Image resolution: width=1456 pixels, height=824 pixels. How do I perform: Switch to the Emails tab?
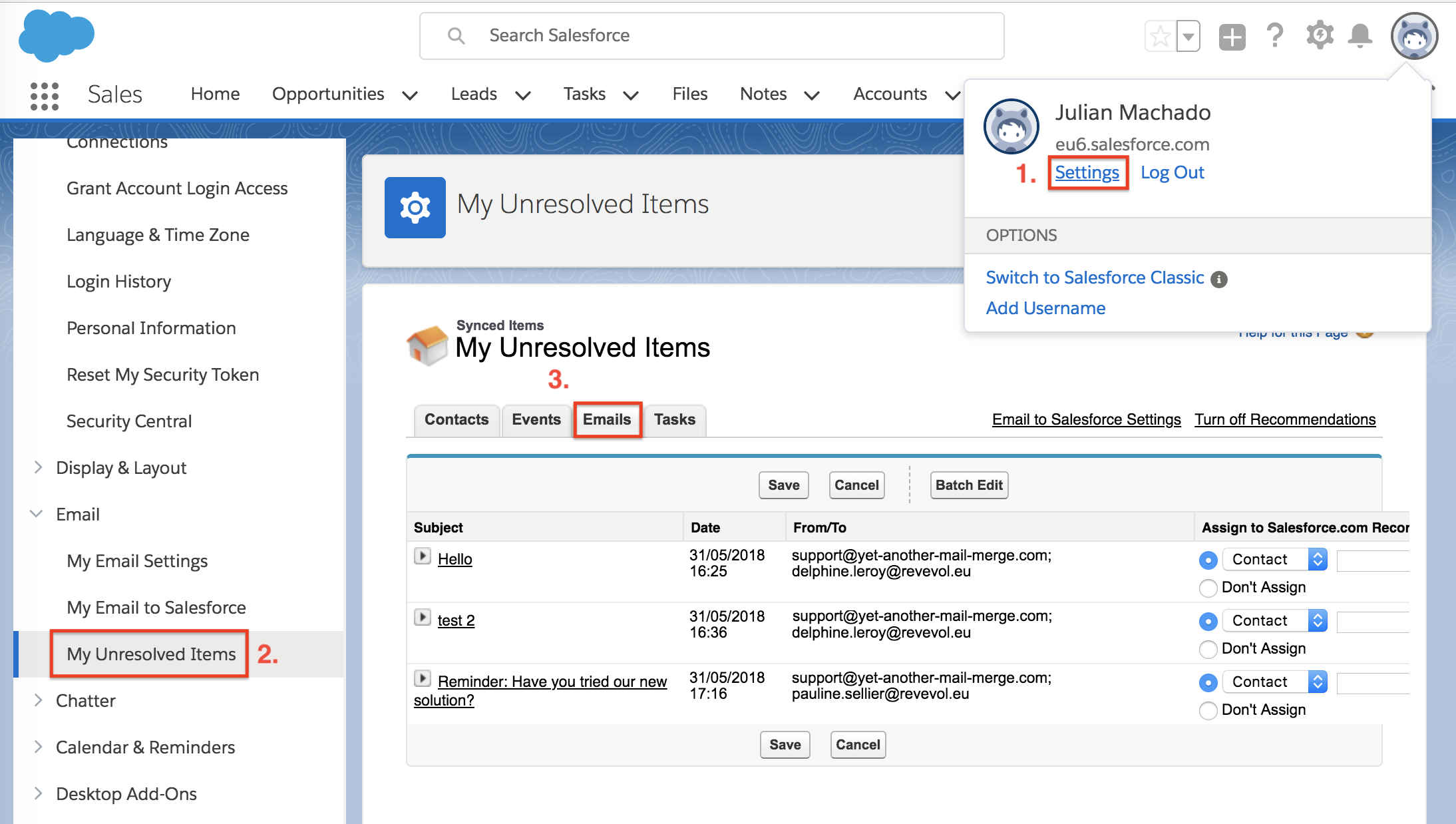[607, 419]
